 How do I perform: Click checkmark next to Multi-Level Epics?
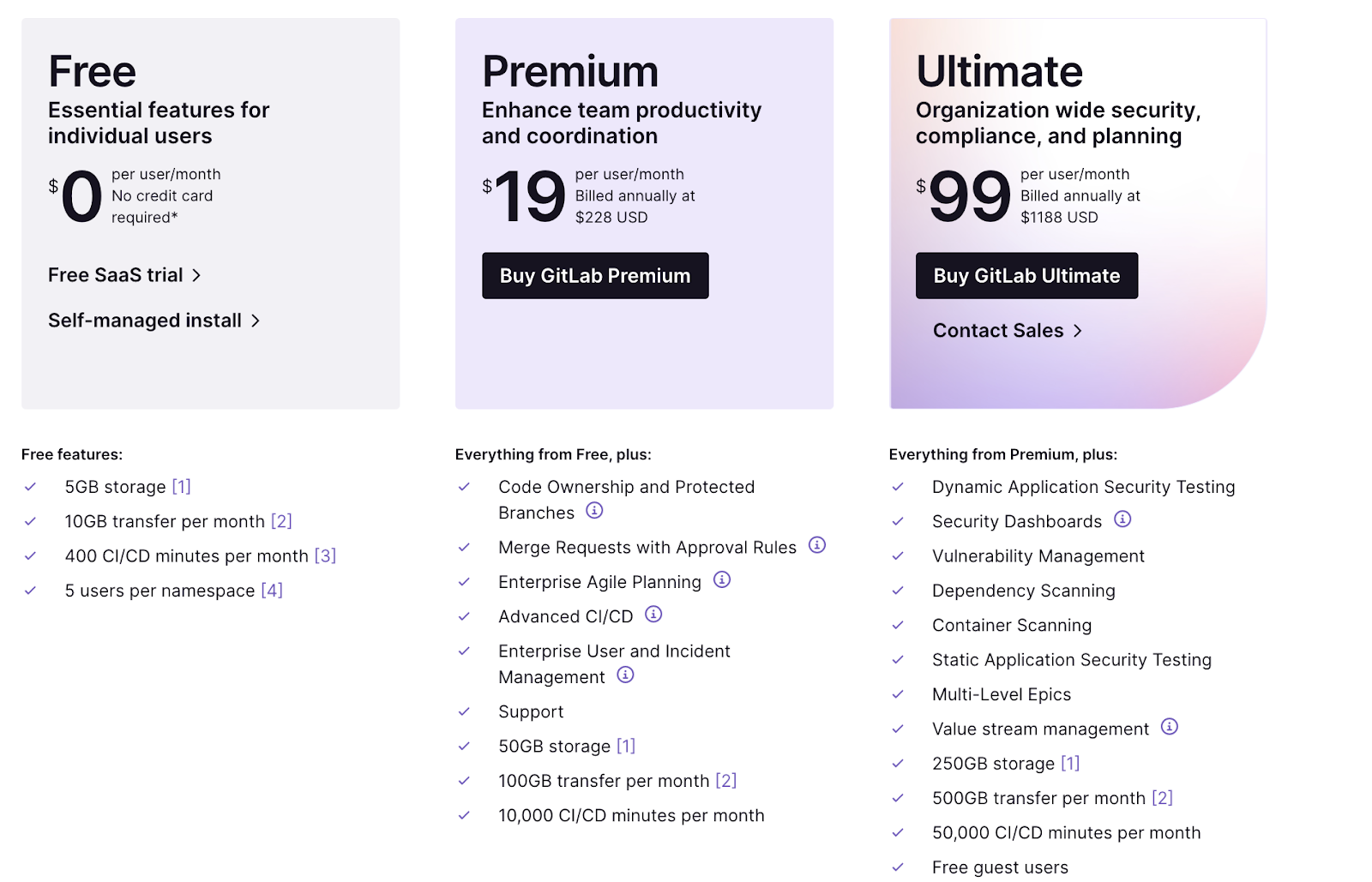tap(900, 694)
